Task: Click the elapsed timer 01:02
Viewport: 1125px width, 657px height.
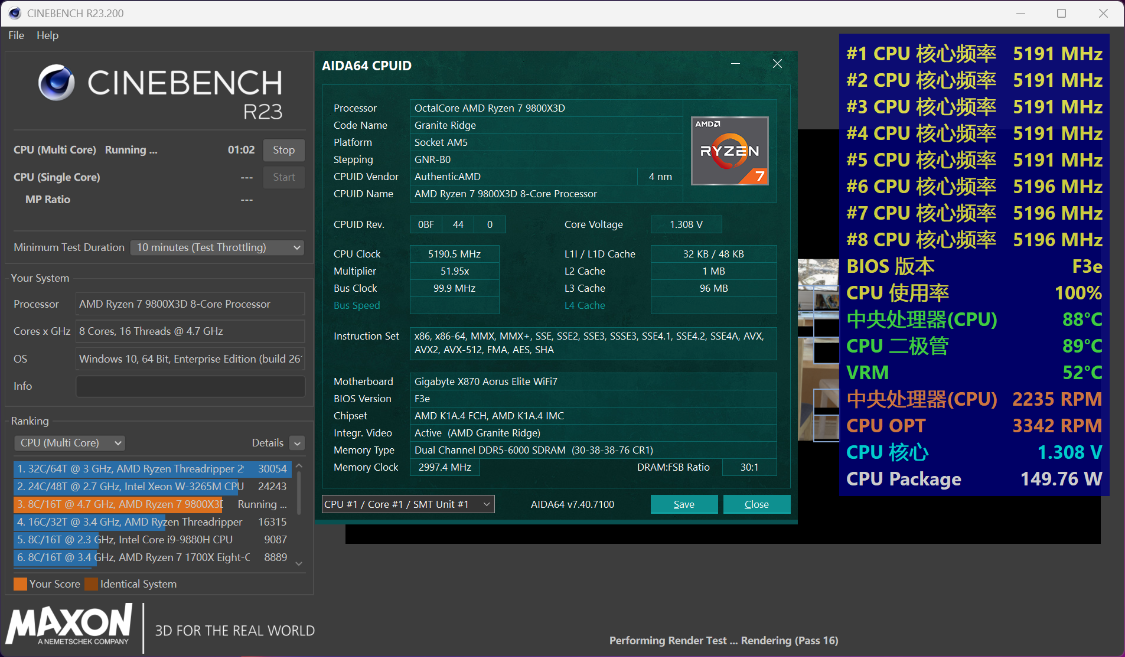Action: 241,150
